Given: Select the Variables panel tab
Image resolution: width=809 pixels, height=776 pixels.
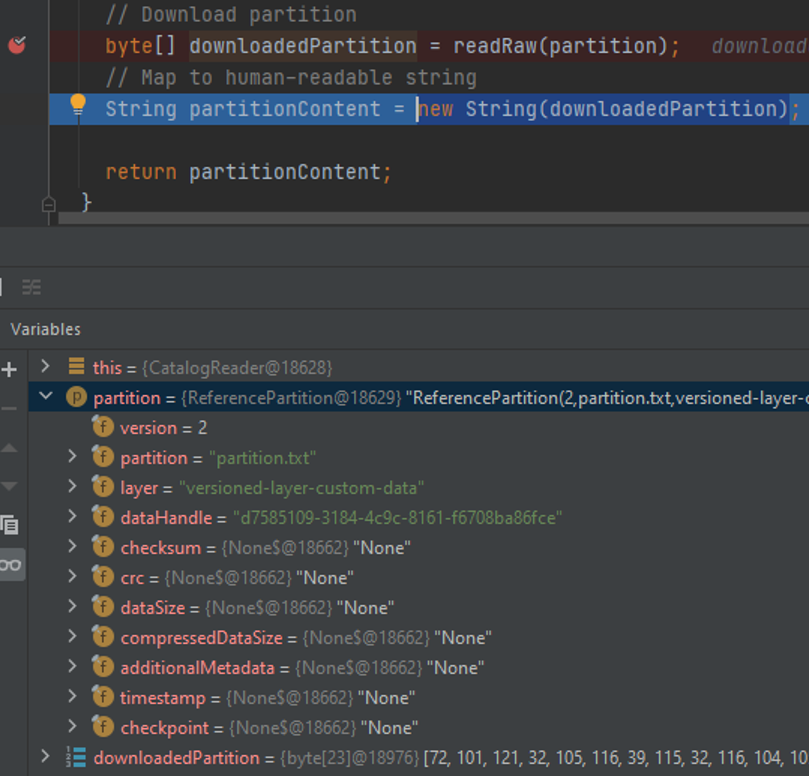Looking at the screenshot, I should [45, 329].
